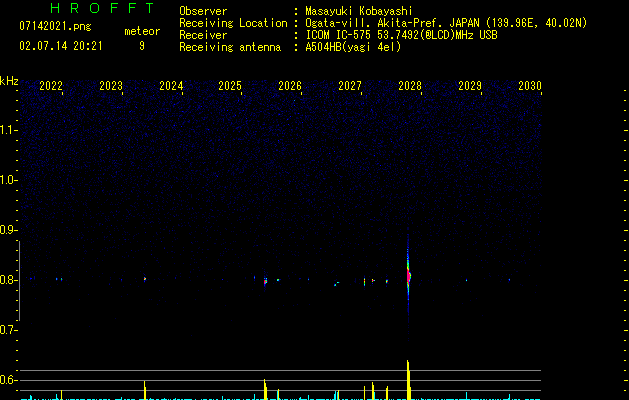Click the 0.8 frequency axis label
The height and width of the screenshot is (400, 629).
(7, 280)
